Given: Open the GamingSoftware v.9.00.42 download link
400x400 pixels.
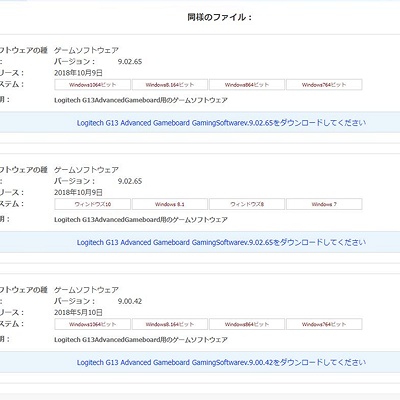Looking at the screenshot, I should pyautogui.click(x=221, y=362).
